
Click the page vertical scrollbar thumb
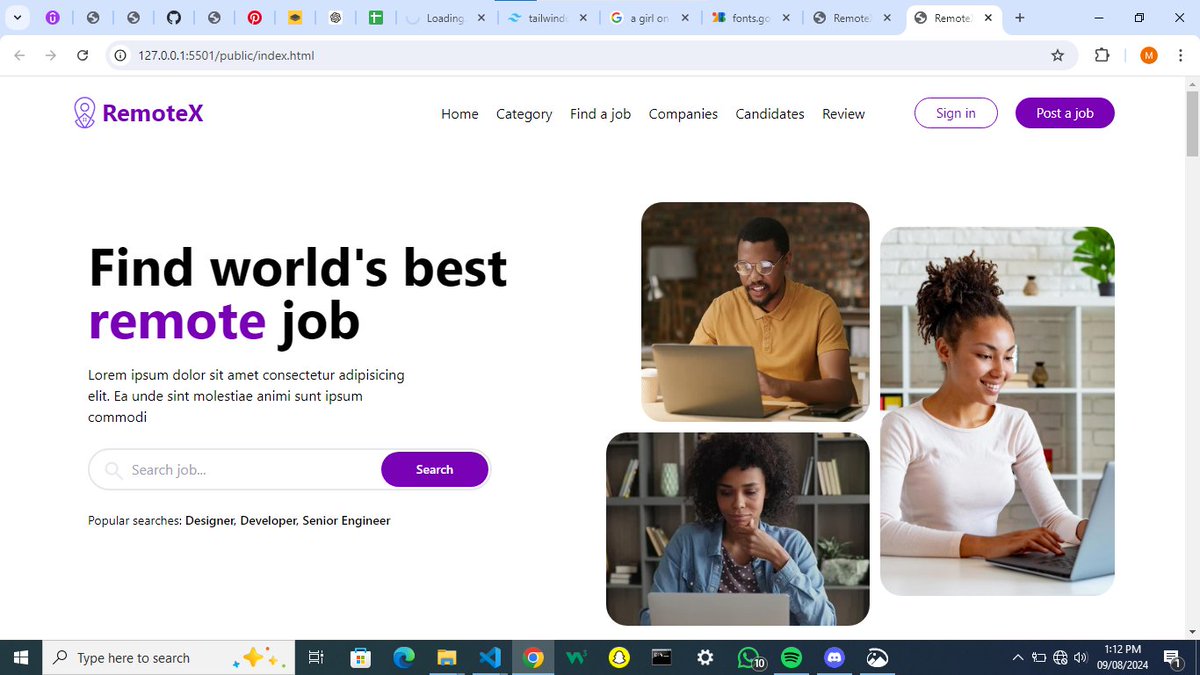(x=1192, y=122)
